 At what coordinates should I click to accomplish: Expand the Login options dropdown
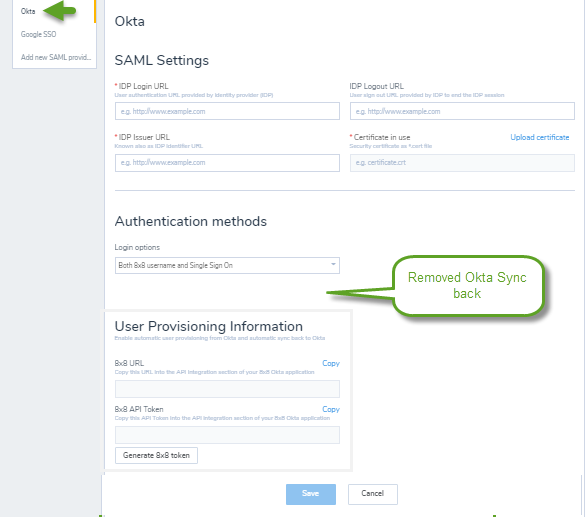[x=227, y=265]
